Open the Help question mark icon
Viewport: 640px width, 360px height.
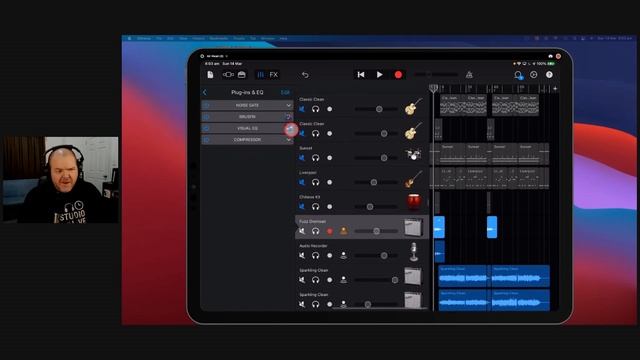tap(549, 75)
